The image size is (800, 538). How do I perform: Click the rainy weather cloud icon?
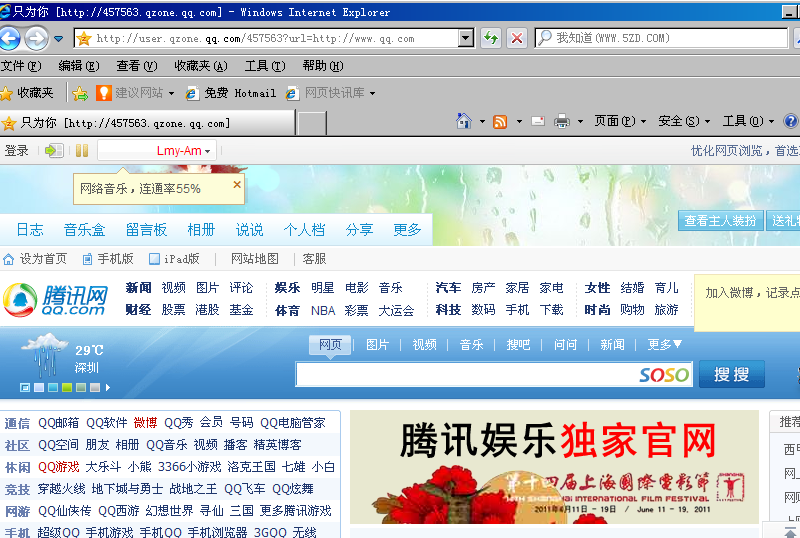point(44,354)
